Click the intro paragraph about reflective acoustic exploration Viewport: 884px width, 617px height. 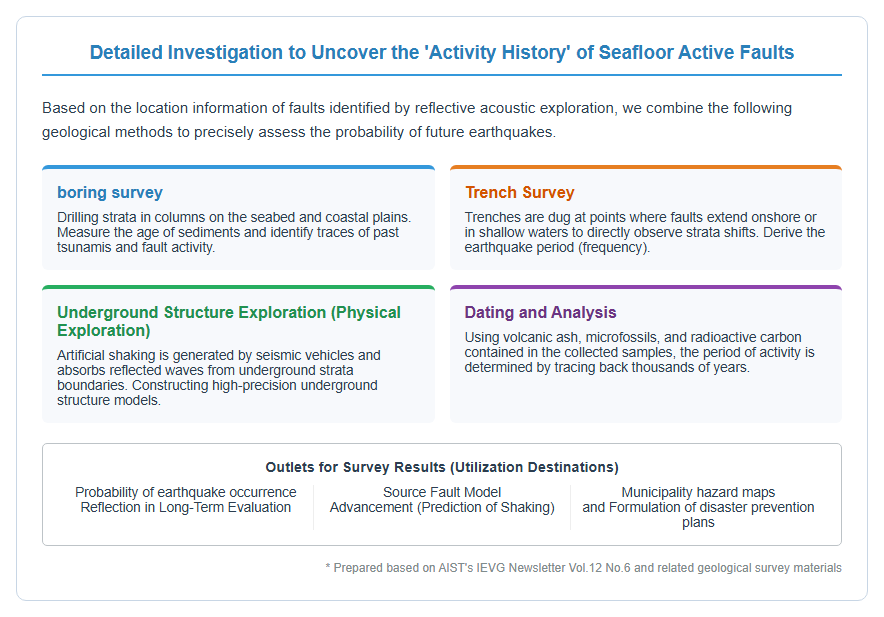tap(417, 120)
